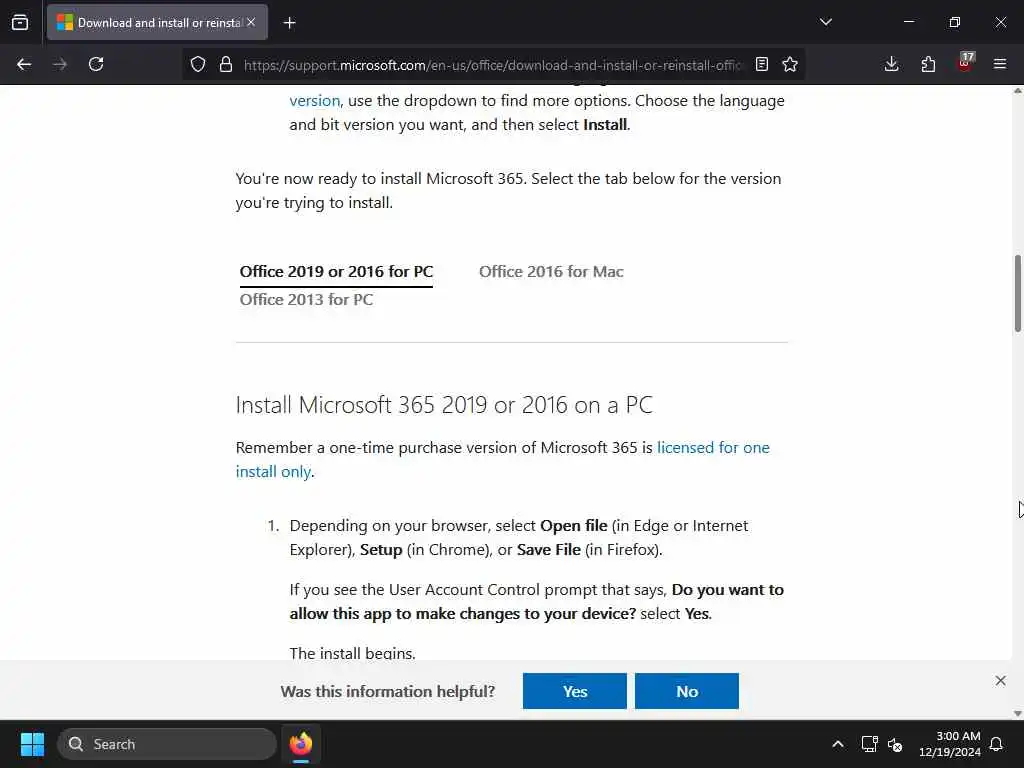Open 'licensed for one install only' link
The width and height of the screenshot is (1024, 768).
tap(503, 460)
